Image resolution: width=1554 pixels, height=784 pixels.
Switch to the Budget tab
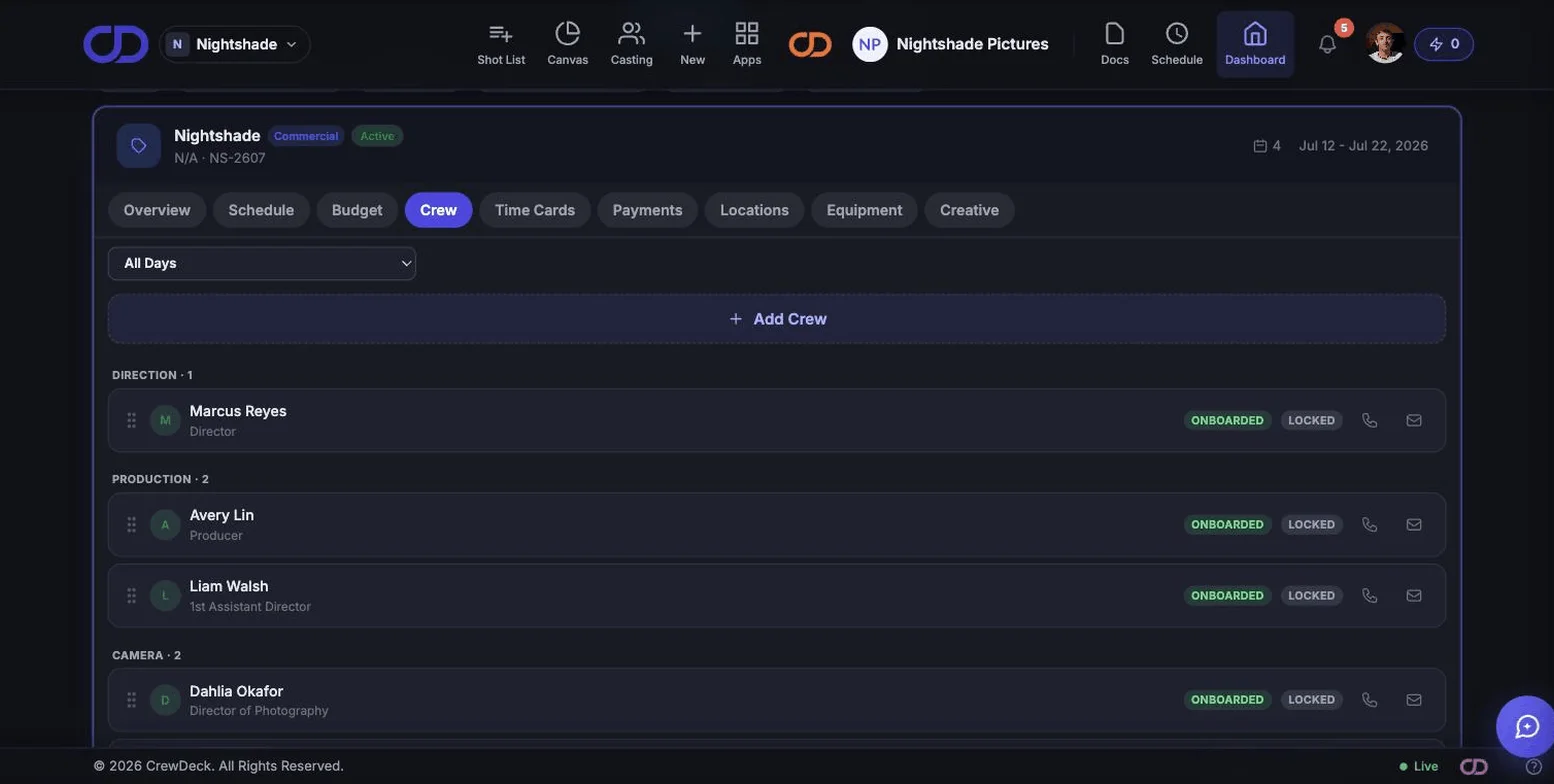[x=357, y=210]
